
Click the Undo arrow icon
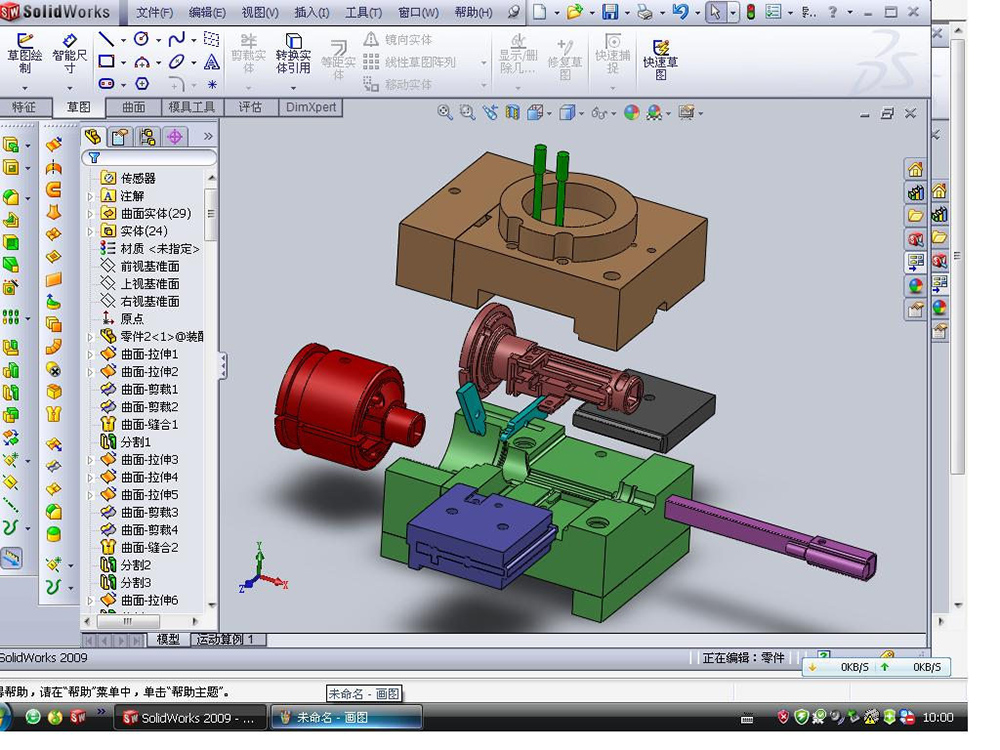point(680,11)
